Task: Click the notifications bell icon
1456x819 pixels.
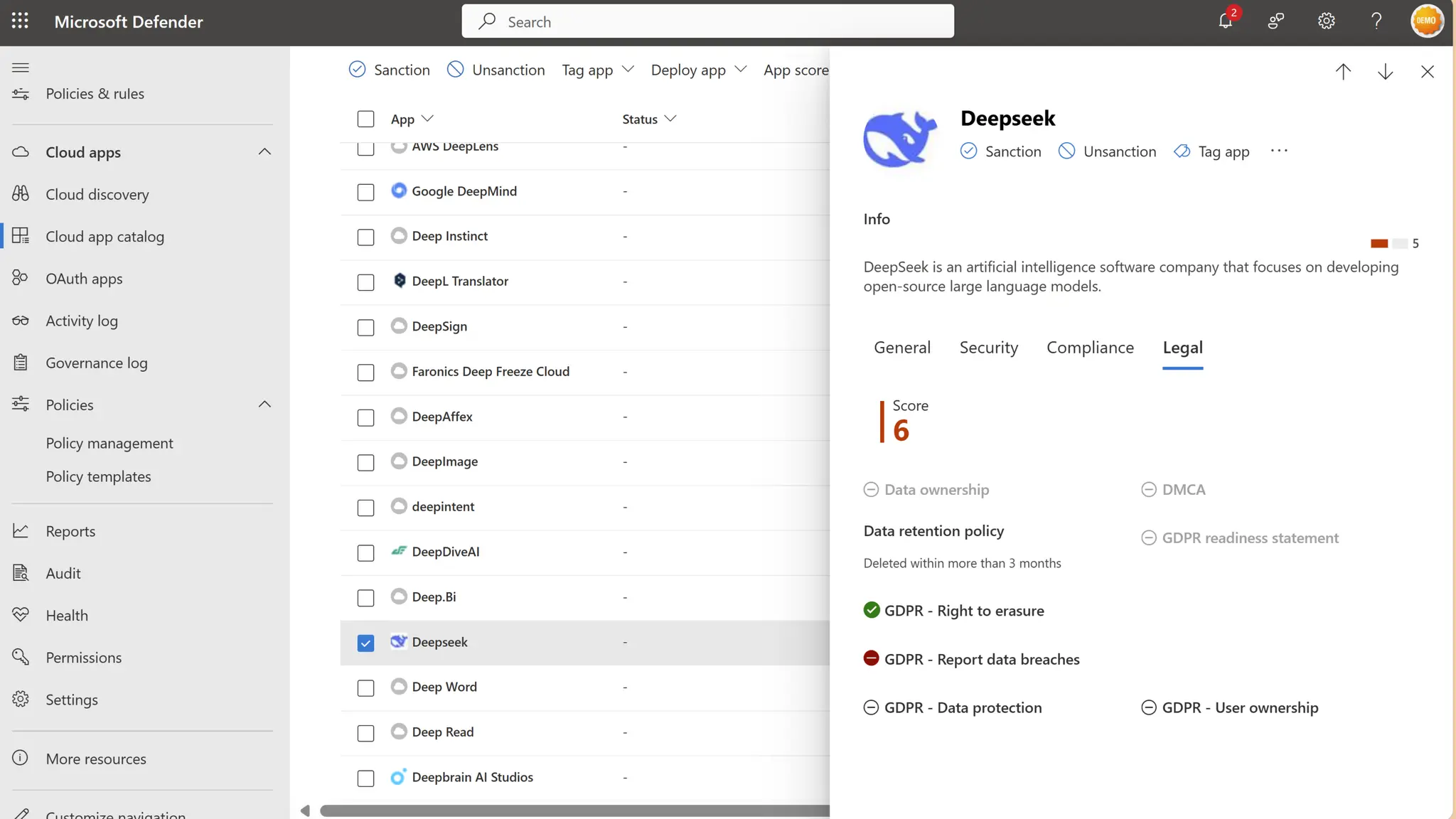Action: (1225, 21)
